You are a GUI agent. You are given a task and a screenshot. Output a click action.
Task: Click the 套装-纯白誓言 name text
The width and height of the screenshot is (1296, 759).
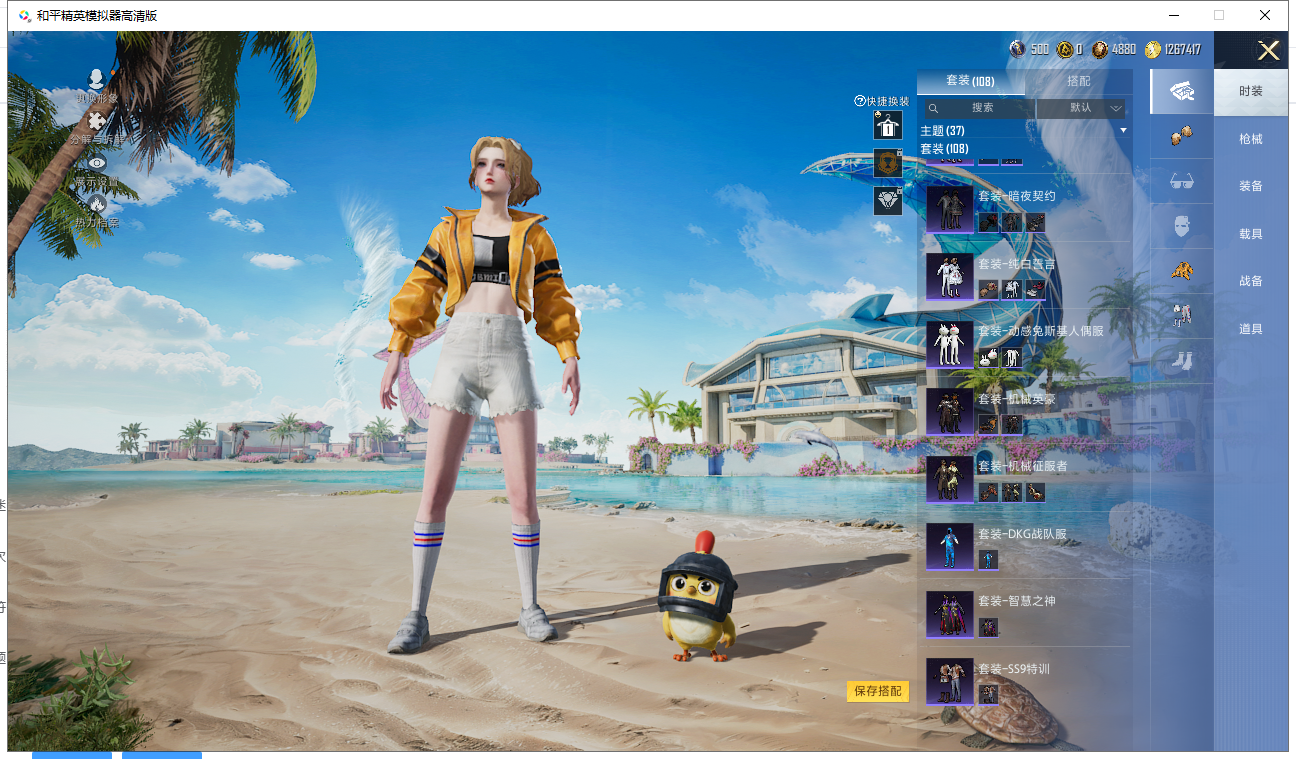1017,264
